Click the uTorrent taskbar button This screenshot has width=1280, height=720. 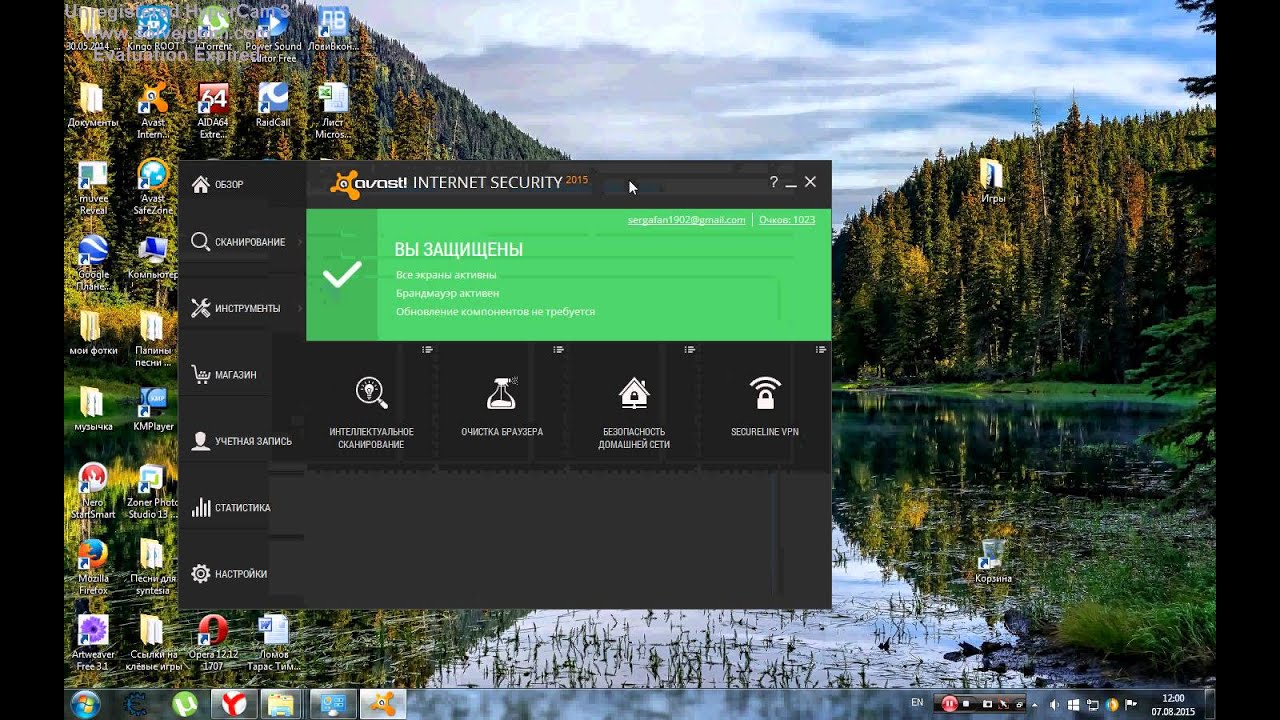tap(185, 704)
